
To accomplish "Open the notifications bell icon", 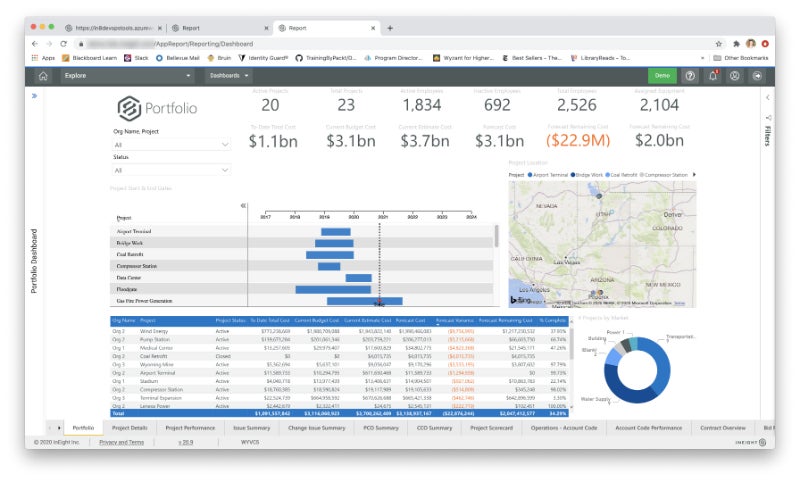I will (x=713, y=75).
